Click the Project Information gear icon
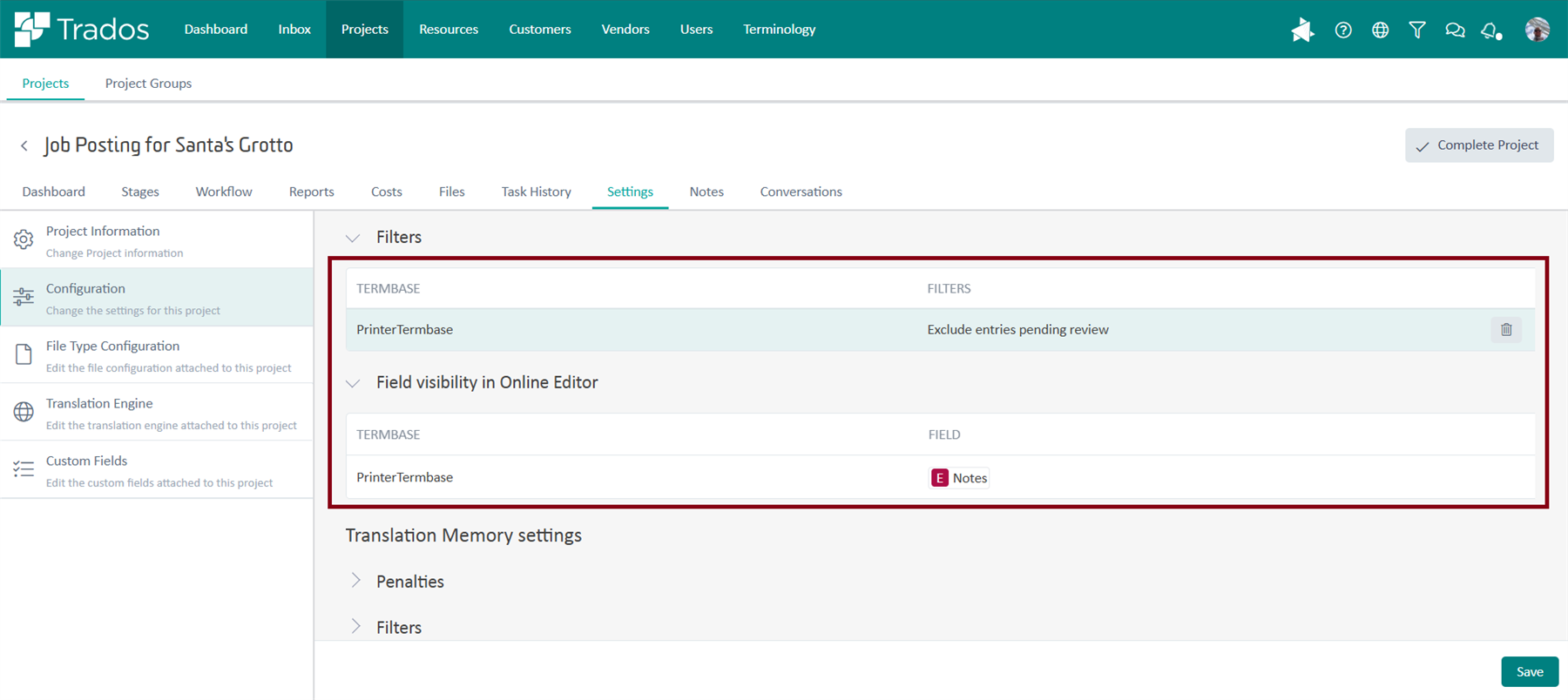The height and width of the screenshot is (700, 1568). tap(24, 239)
